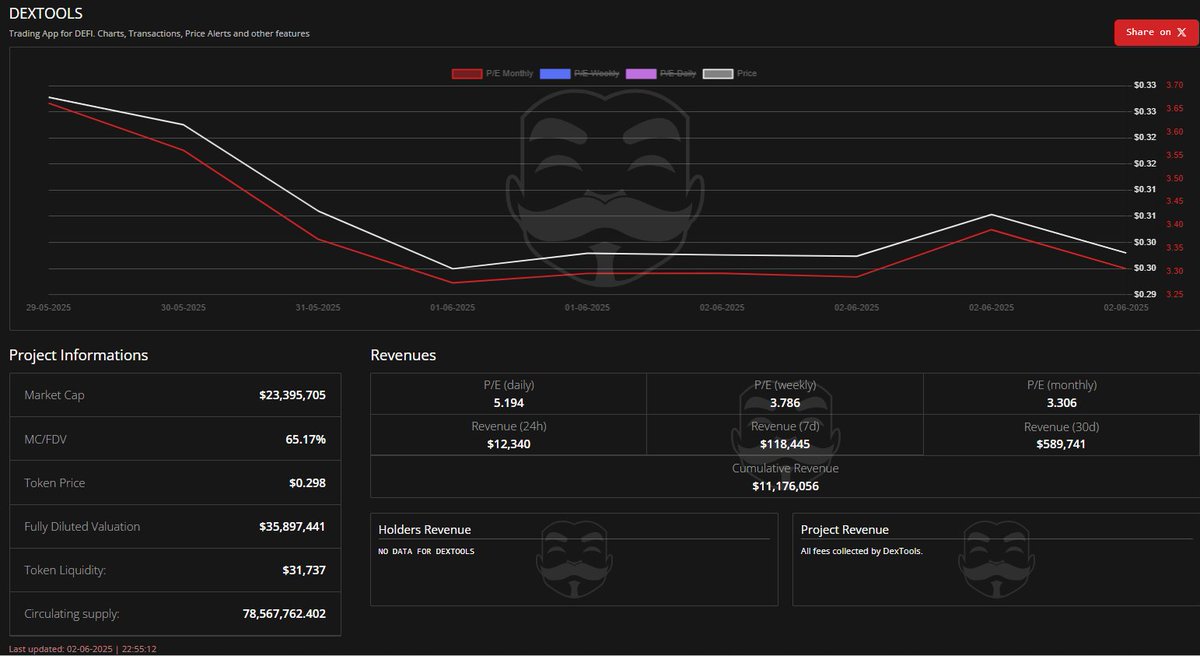
Task: Select Fully Diluted Valuation value $35,897,441
Action: (x=292, y=526)
